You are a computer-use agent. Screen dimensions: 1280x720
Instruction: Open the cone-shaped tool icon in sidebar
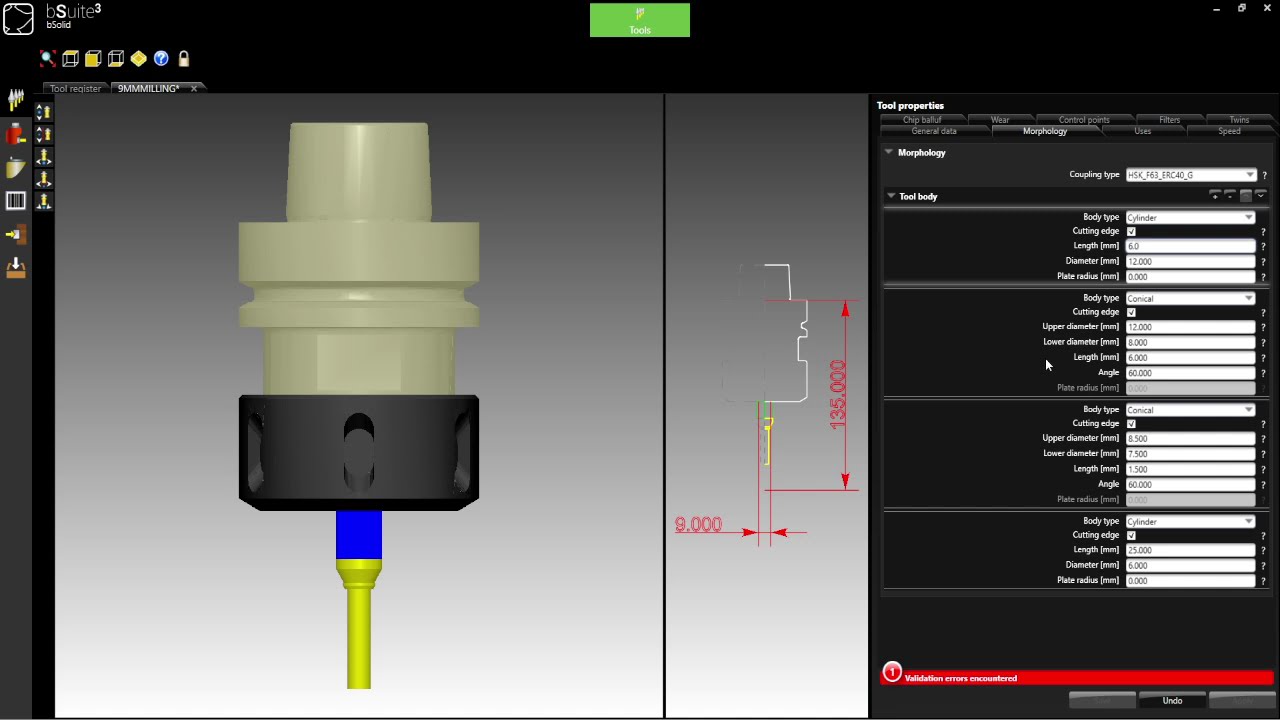[16, 167]
